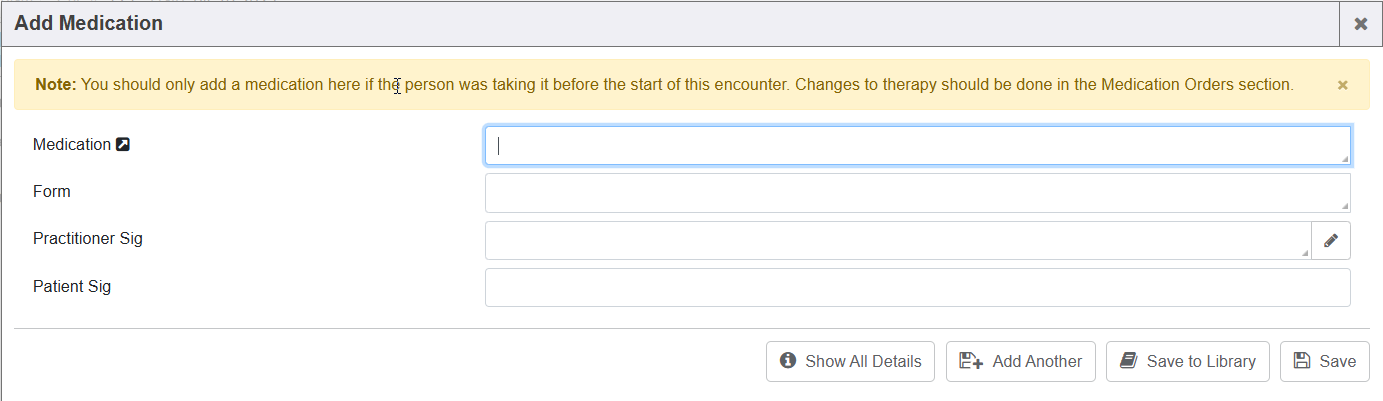Screen dimensions: 1383x401
Task: Click the Form label text
Action: 52,191
